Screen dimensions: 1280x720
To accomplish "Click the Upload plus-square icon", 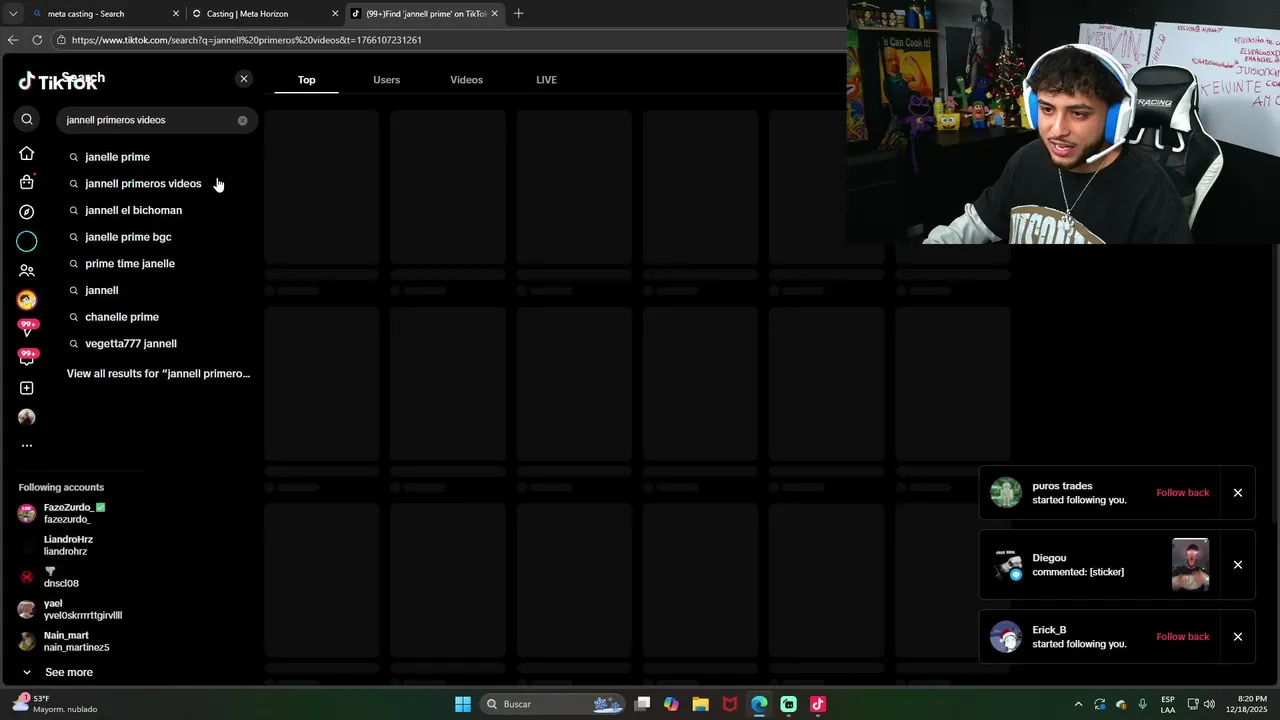I will click(x=27, y=388).
